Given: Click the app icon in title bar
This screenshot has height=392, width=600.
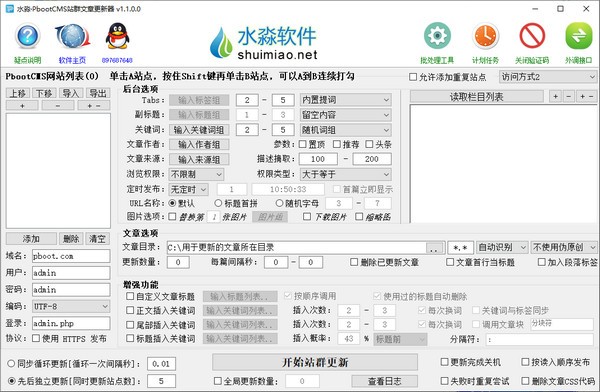Looking at the screenshot, I should [9, 8].
